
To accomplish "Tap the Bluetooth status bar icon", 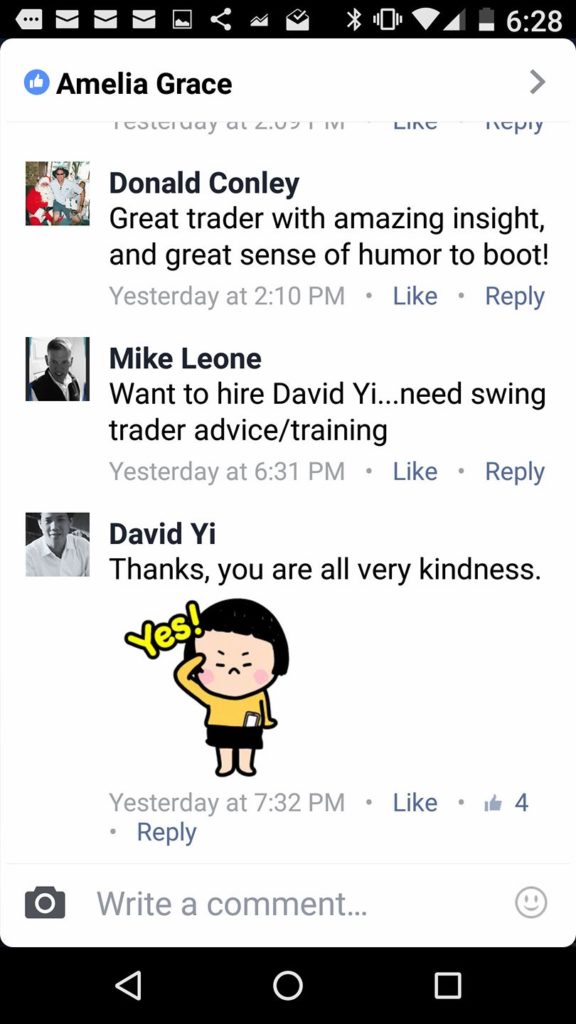I will coord(354,20).
